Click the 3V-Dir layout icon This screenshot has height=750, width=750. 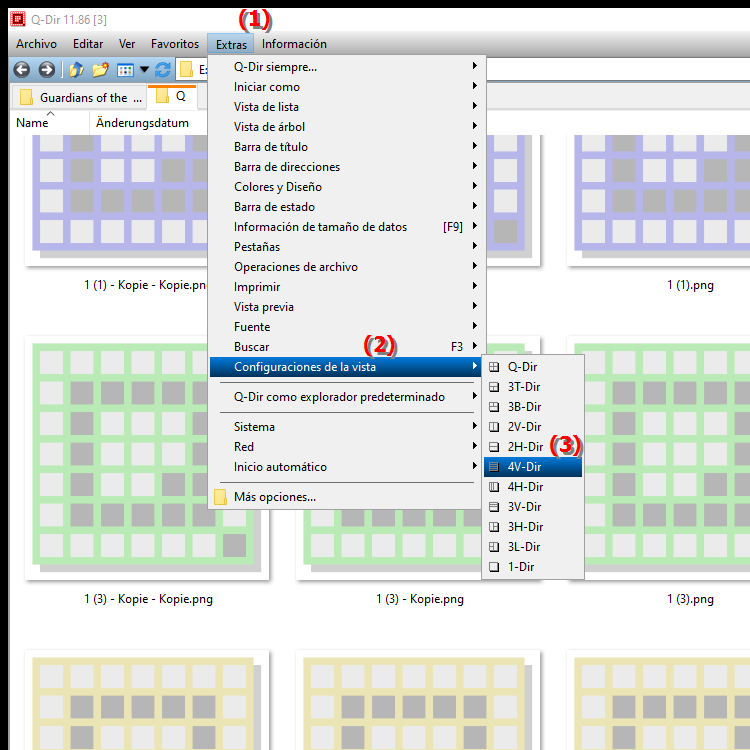tap(494, 507)
